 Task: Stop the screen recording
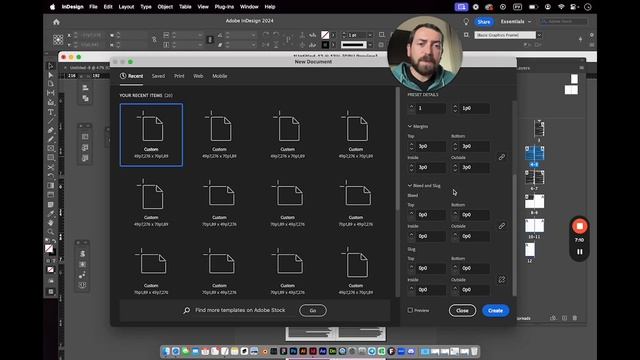click(x=579, y=226)
